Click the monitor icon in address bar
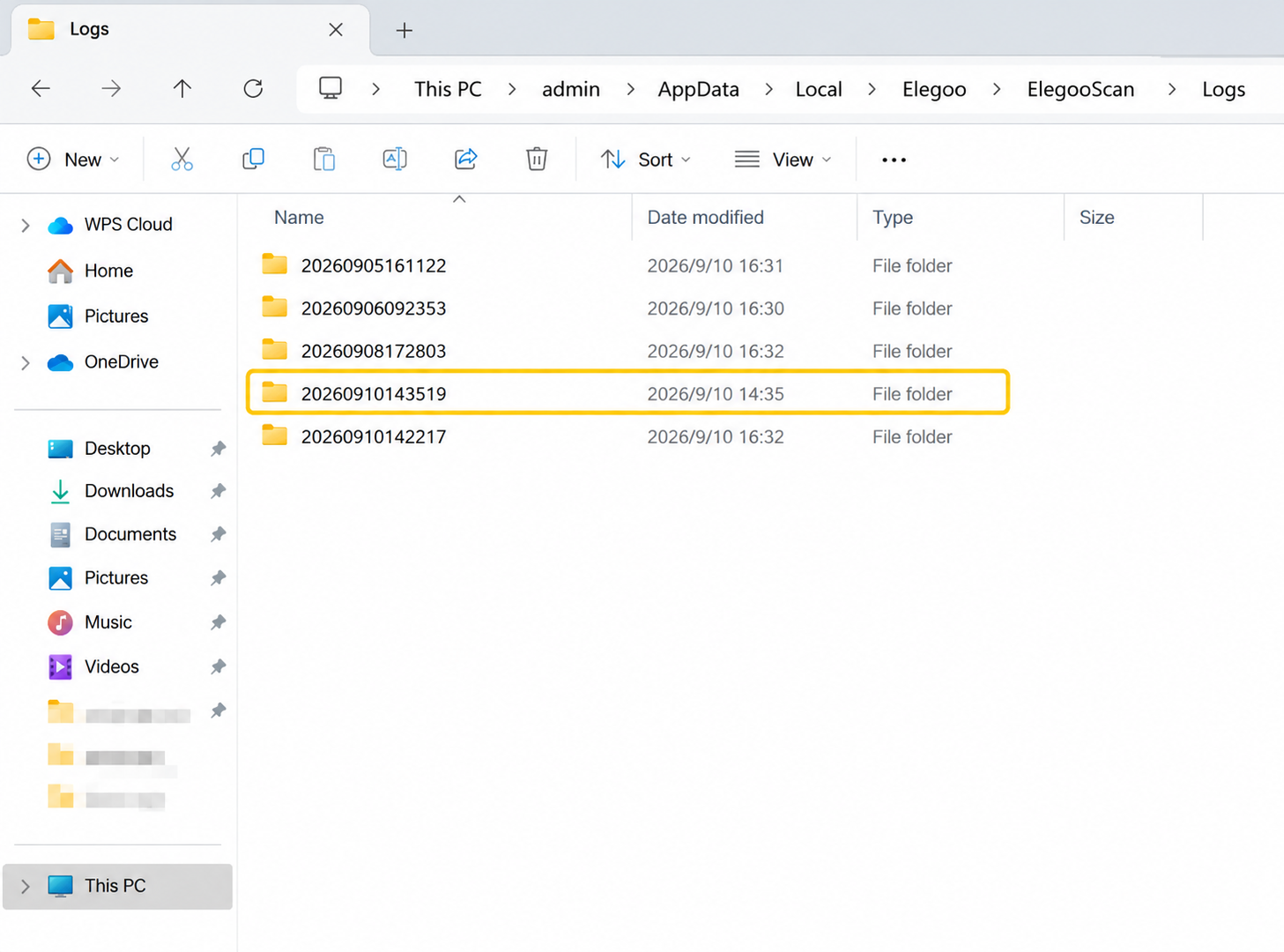This screenshot has height=952, width=1284. (330, 88)
